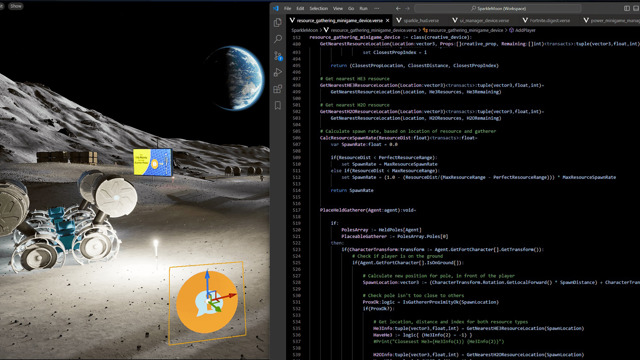640x360 pixels.
Task: Toggle the primary sidebar layout icon
Action: pos(627,8)
